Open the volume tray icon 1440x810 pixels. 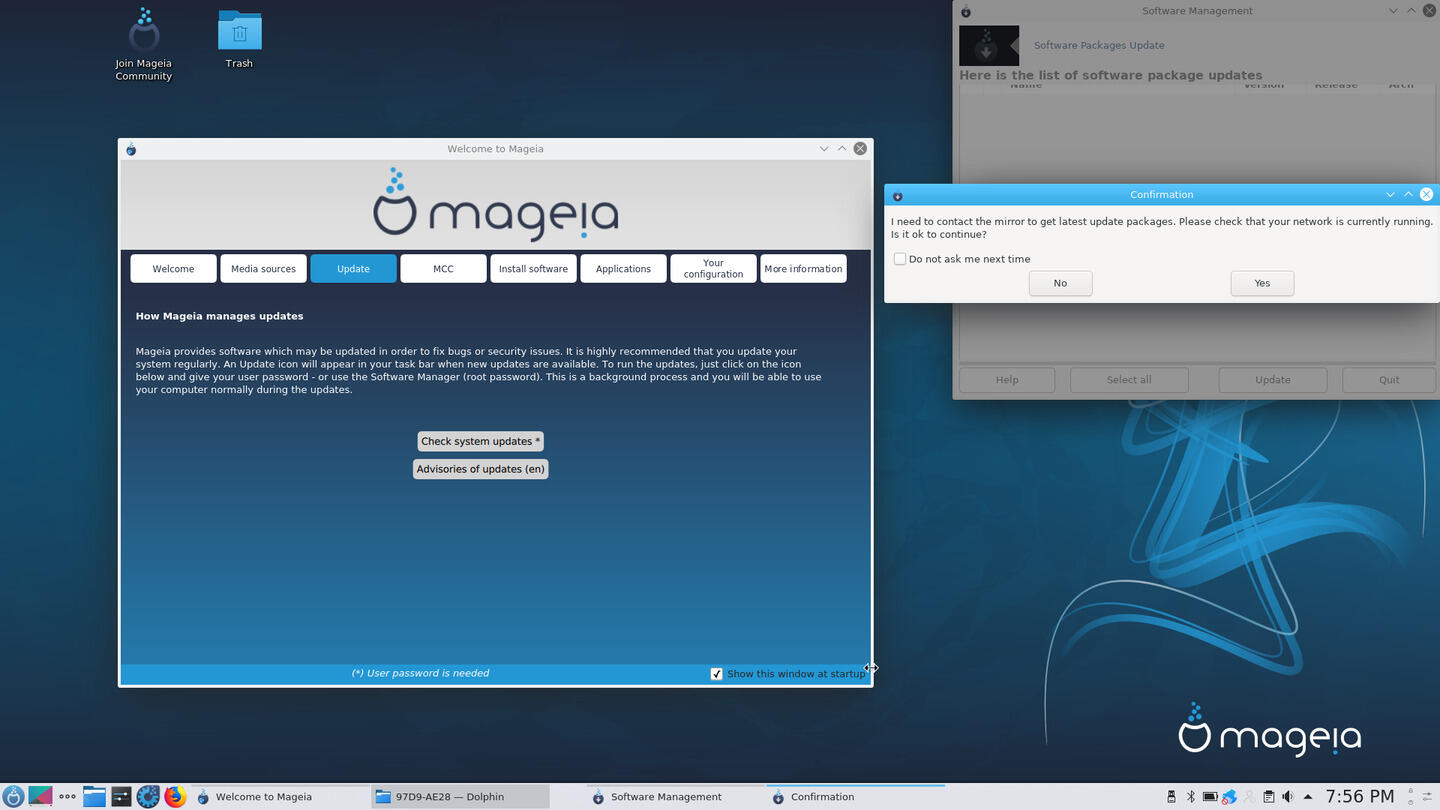(x=1288, y=797)
